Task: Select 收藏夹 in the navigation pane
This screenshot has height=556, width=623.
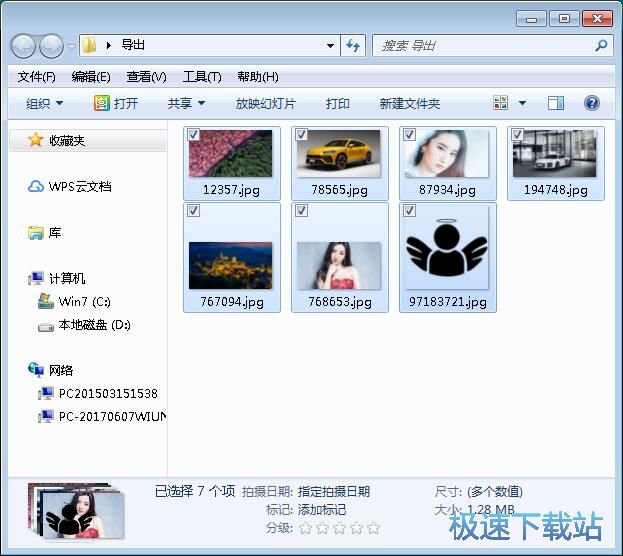Action: [x=87, y=140]
